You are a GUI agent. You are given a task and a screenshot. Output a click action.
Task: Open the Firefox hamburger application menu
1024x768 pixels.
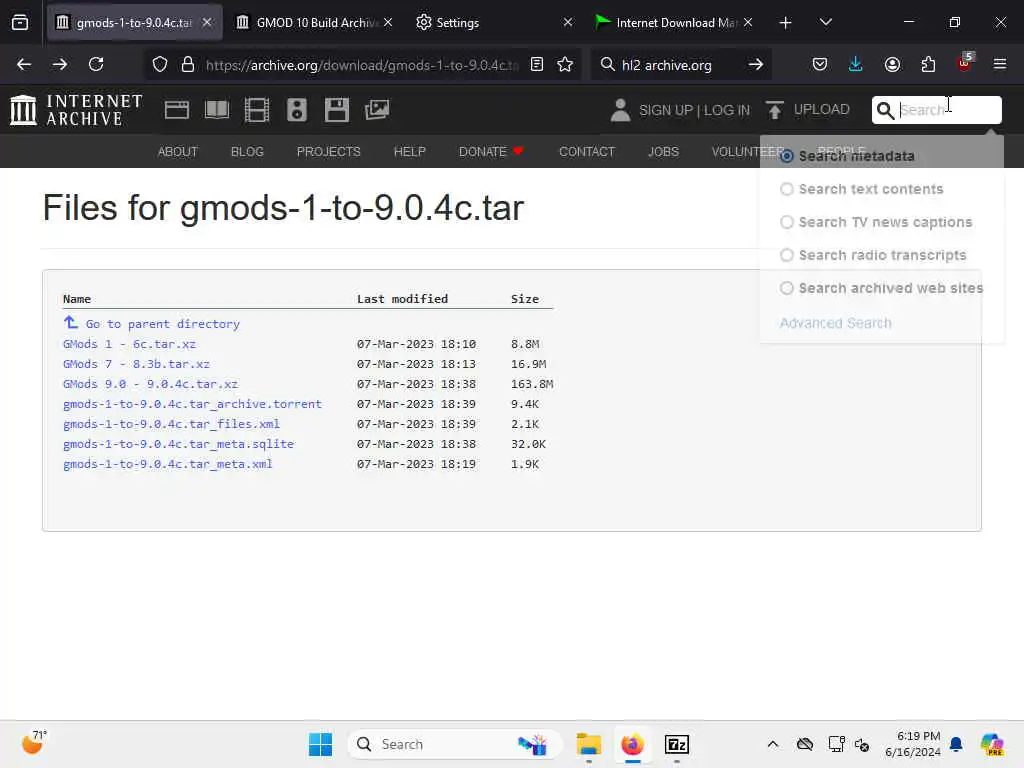pos(1000,64)
